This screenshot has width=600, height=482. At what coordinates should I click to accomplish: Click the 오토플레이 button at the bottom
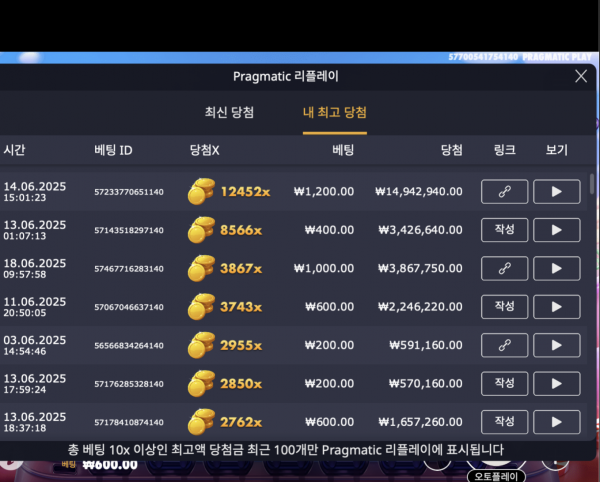496,476
